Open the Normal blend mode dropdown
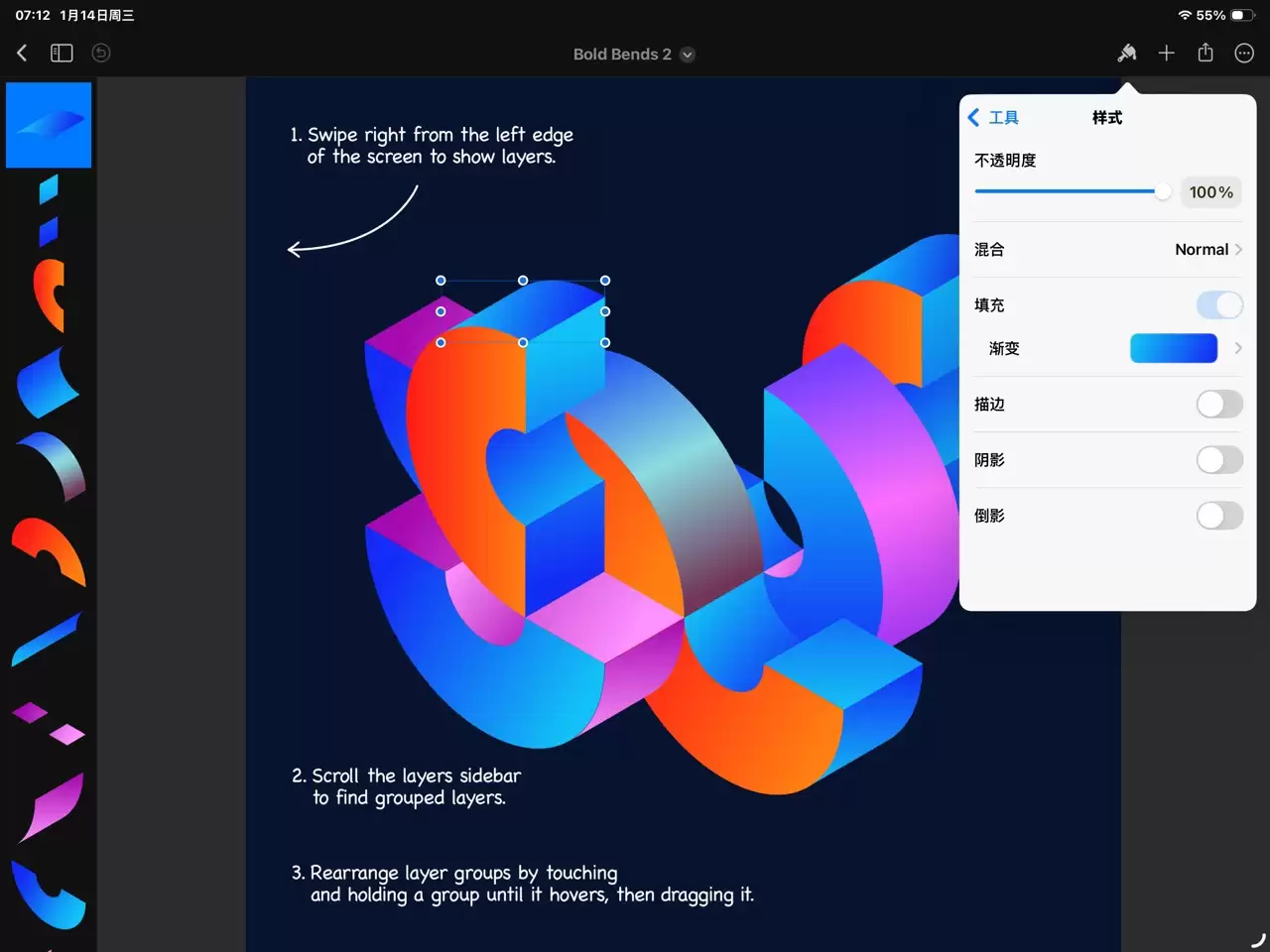1270x952 pixels. tap(1204, 249)
